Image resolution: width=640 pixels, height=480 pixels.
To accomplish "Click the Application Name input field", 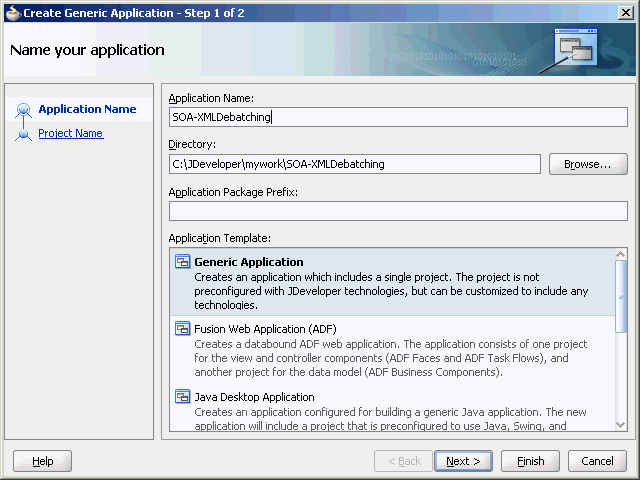I will 398,117.
